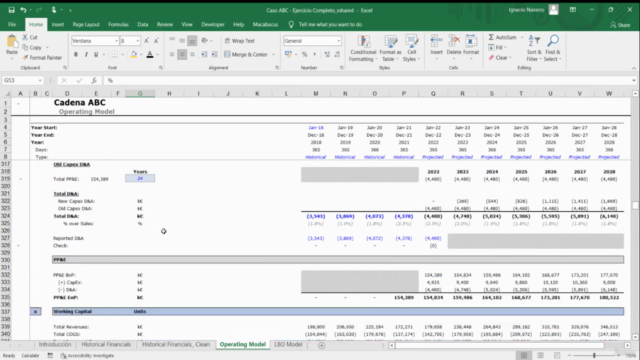Viewport: 640px width, 360px height.
Task: Activate the Format Painter brush
Action: click(x=42, y=58)
